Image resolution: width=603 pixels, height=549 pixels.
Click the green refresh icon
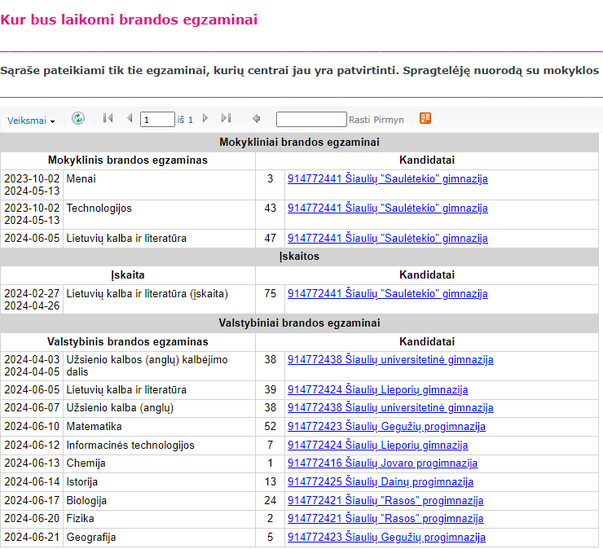point(78,118)
